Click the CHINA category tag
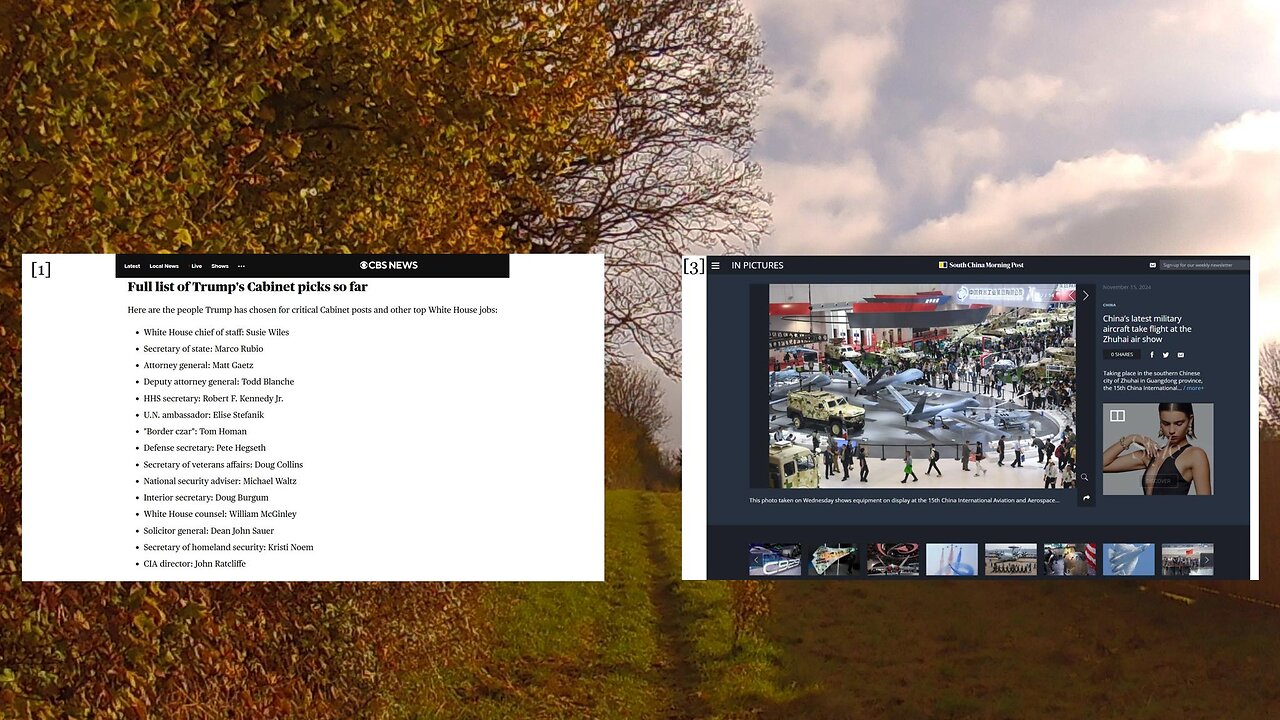This screenshot has height=720, width=1280. (x=1109, y=305)
